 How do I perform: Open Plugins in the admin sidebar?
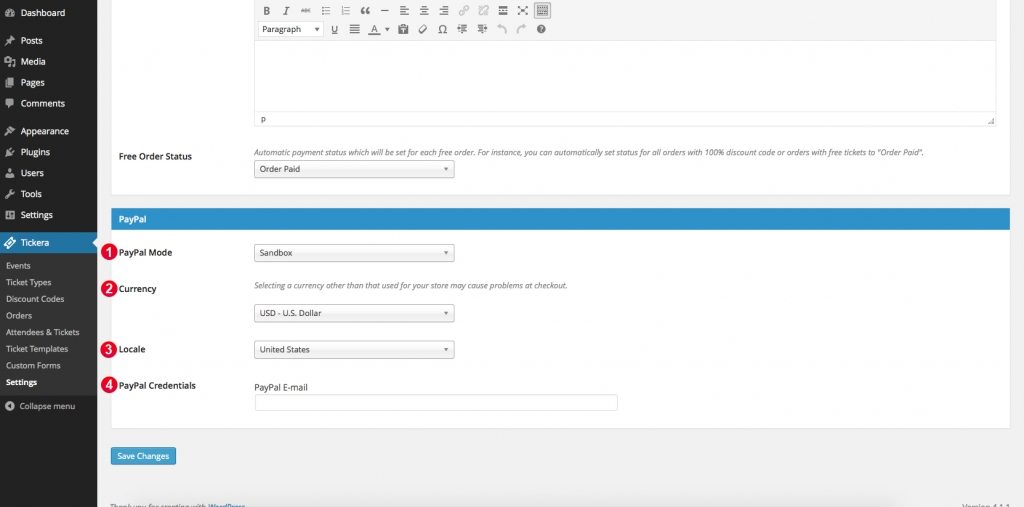click(35, 152)
